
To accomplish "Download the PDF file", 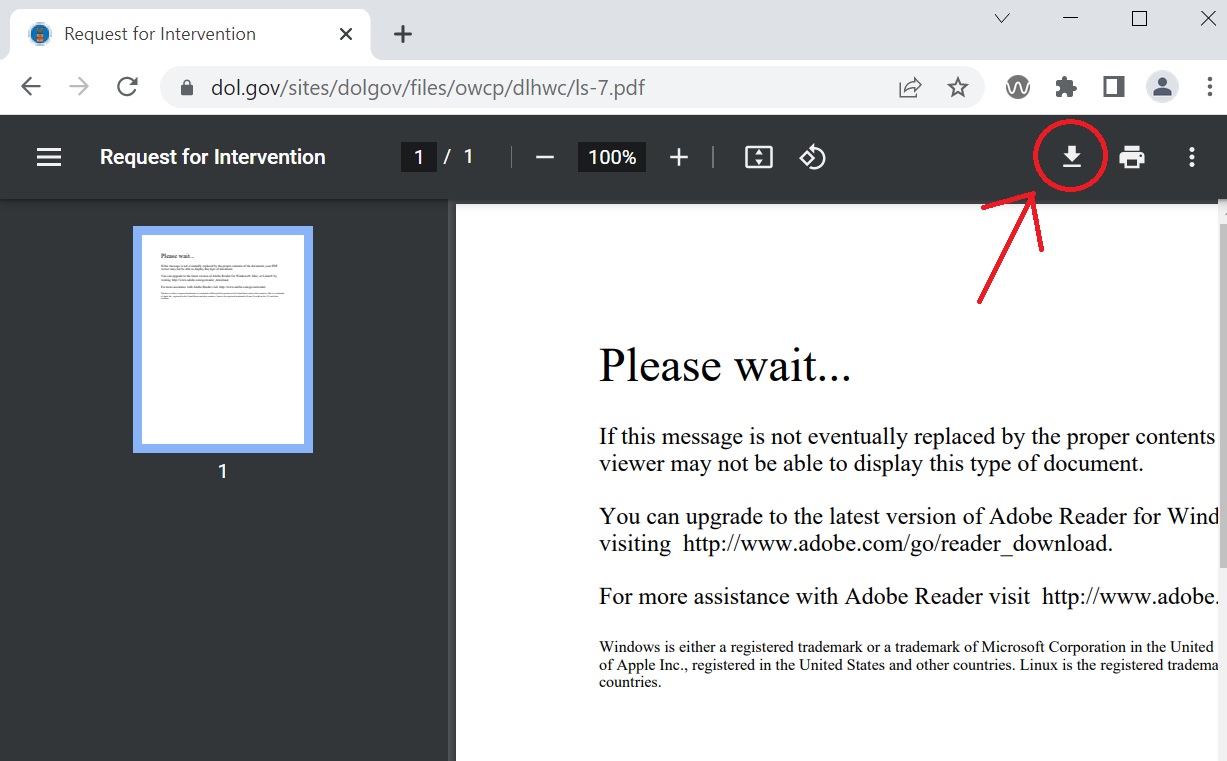I will coord(1071,157).
